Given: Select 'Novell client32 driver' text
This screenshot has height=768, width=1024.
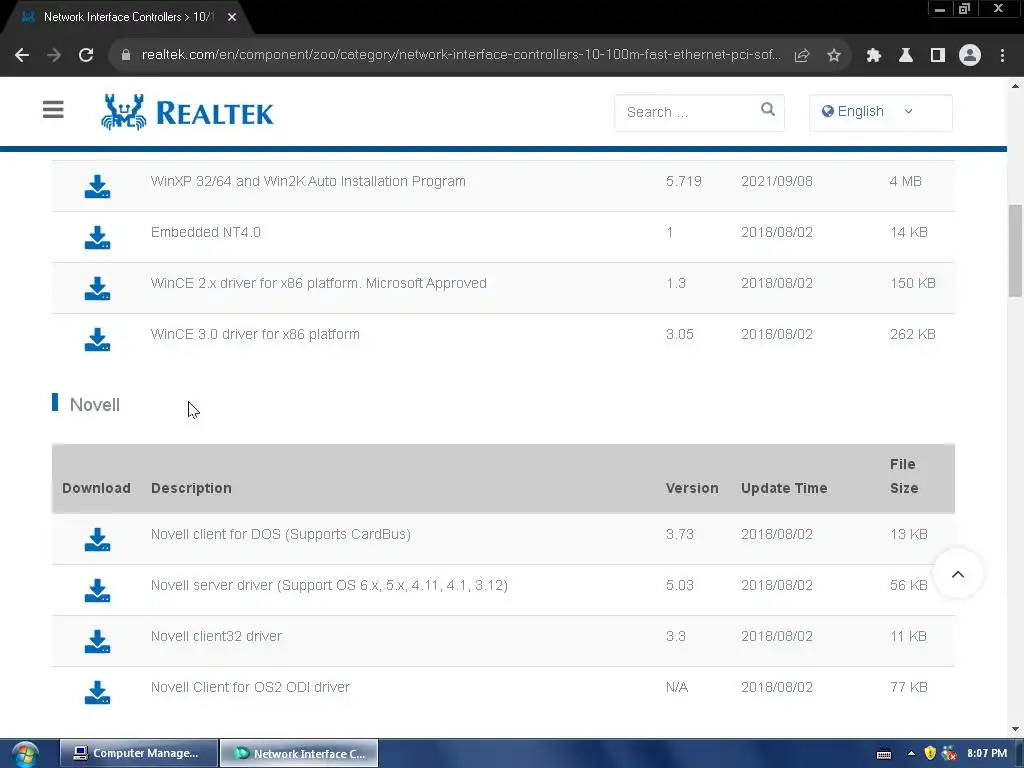Looking at the screenshot, I should 216,636.
